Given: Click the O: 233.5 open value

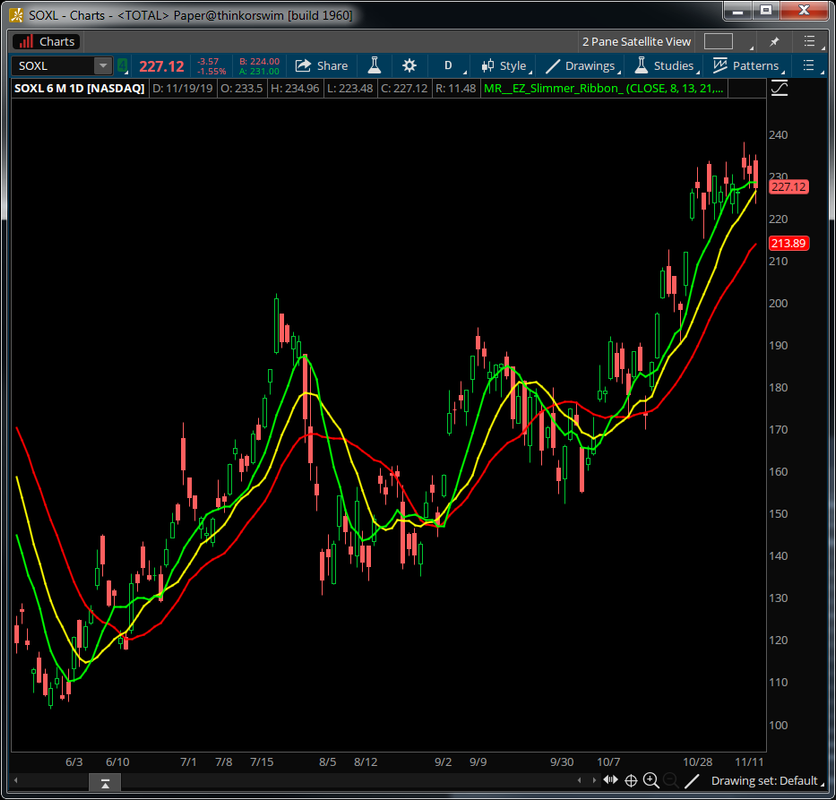Looking at the screenshot, I should coord(242,89).
